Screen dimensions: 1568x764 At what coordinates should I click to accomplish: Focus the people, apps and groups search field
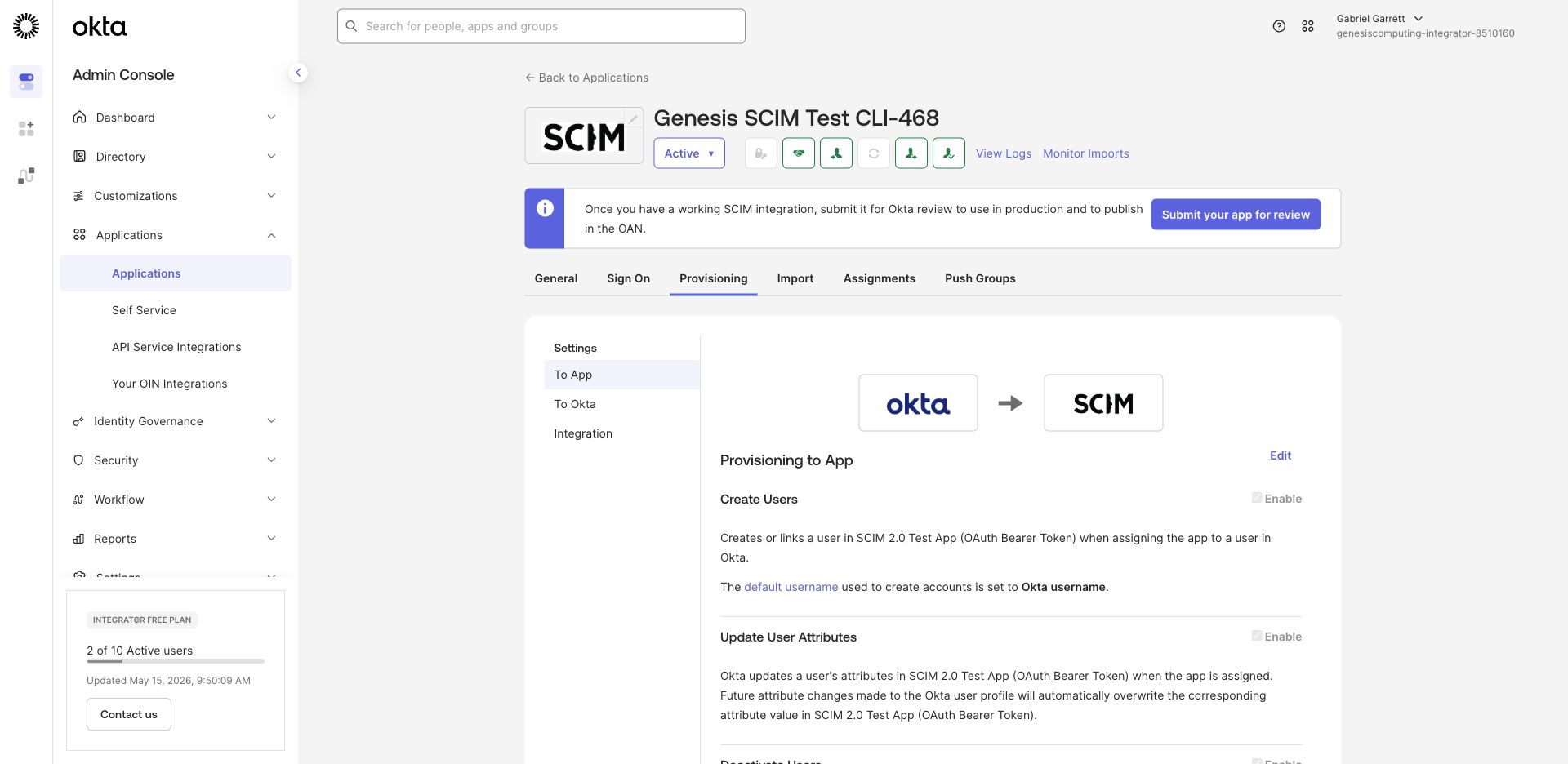coord(541,26)
